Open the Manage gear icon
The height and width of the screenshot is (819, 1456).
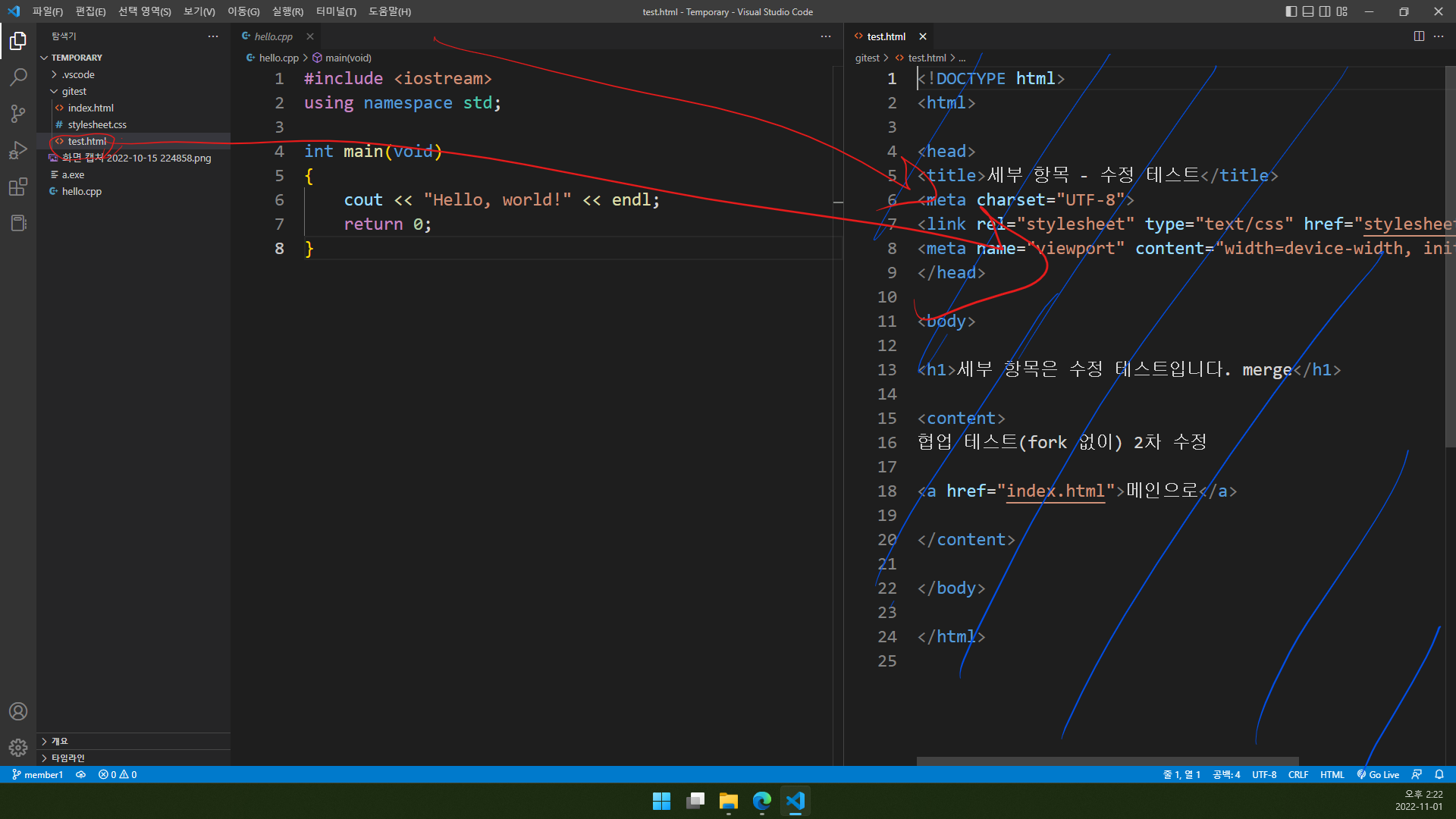[18, 748]
